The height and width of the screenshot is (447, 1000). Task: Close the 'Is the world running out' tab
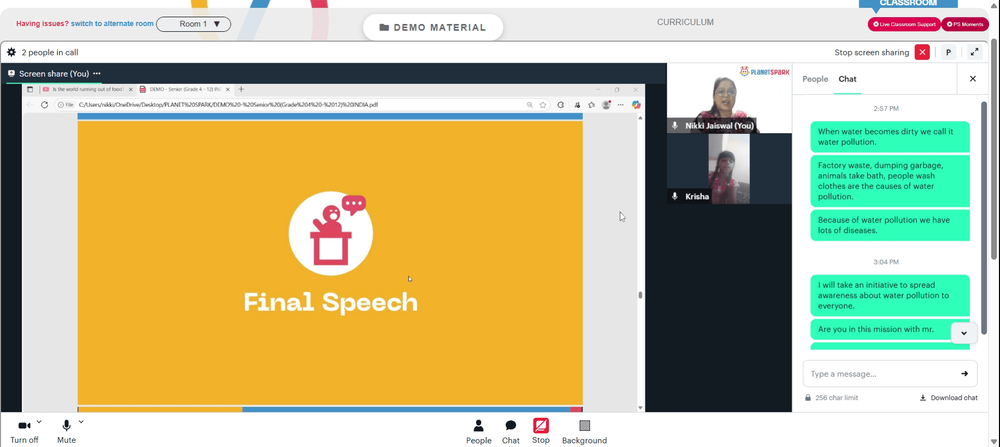130,89
